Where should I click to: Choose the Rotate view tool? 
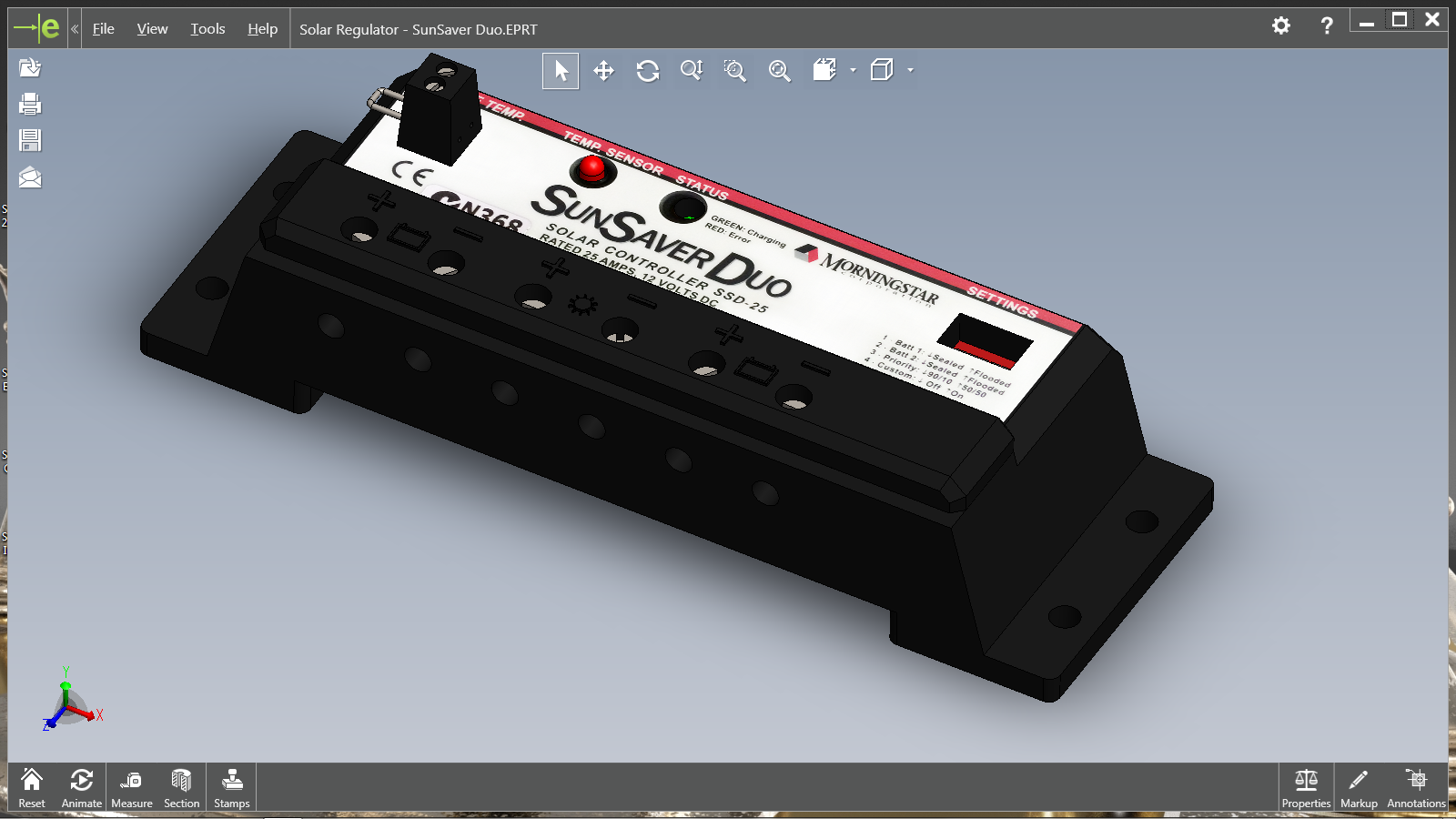[x=648, y=71]
